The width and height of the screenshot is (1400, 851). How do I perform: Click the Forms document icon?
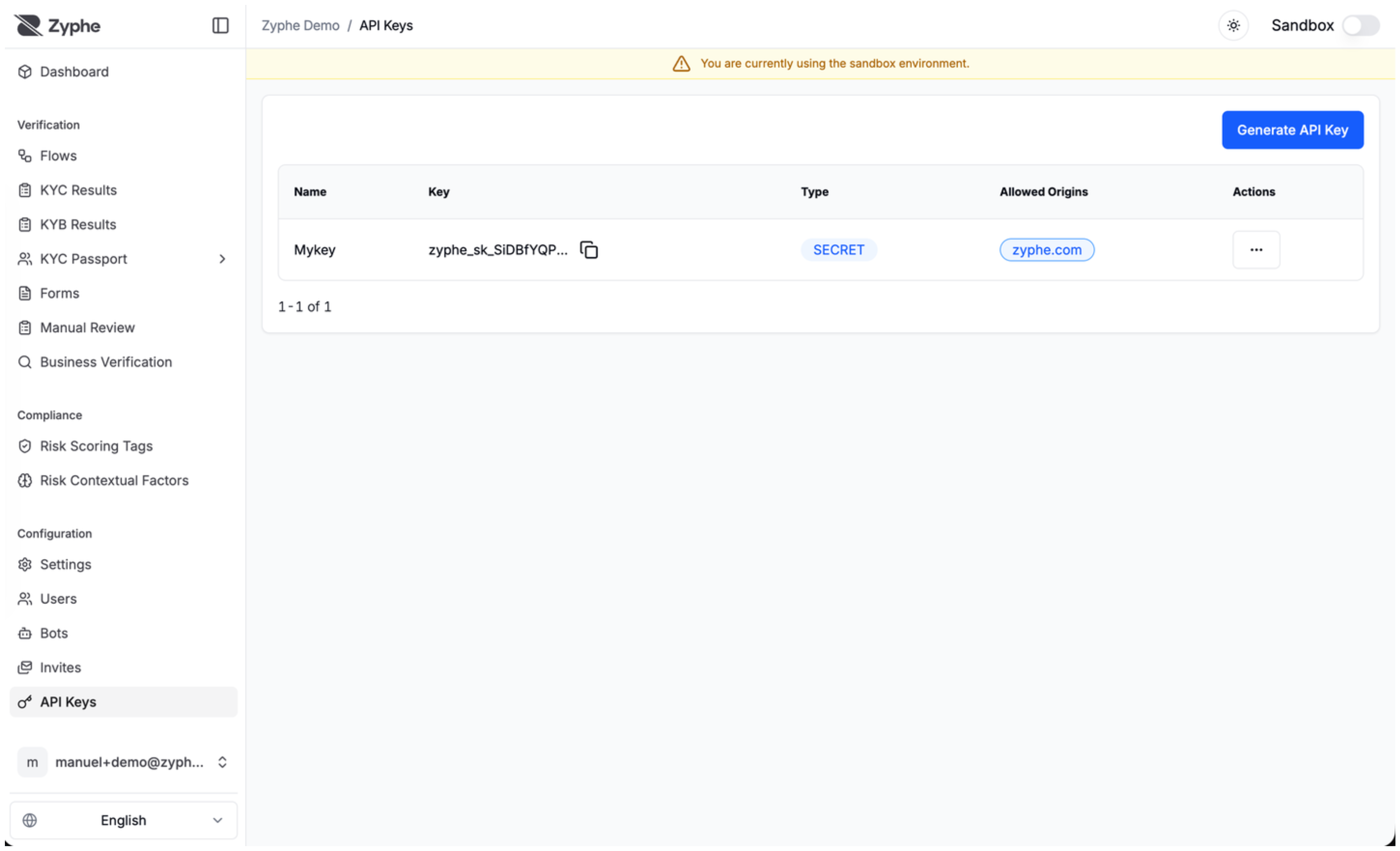pyautogui.click(x=24, y=293)
